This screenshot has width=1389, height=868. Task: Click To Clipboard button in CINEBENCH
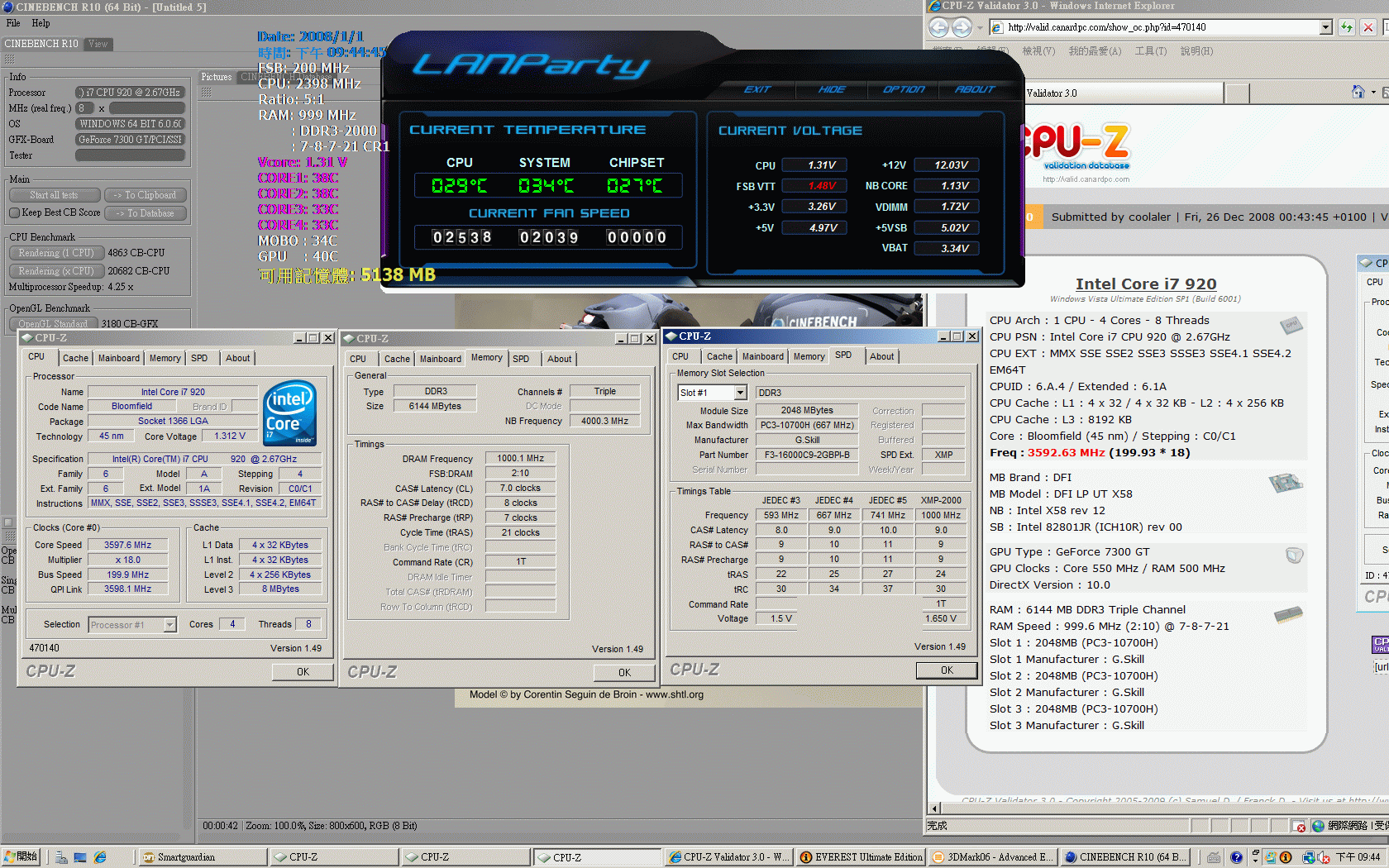click(x=146, y=195)
